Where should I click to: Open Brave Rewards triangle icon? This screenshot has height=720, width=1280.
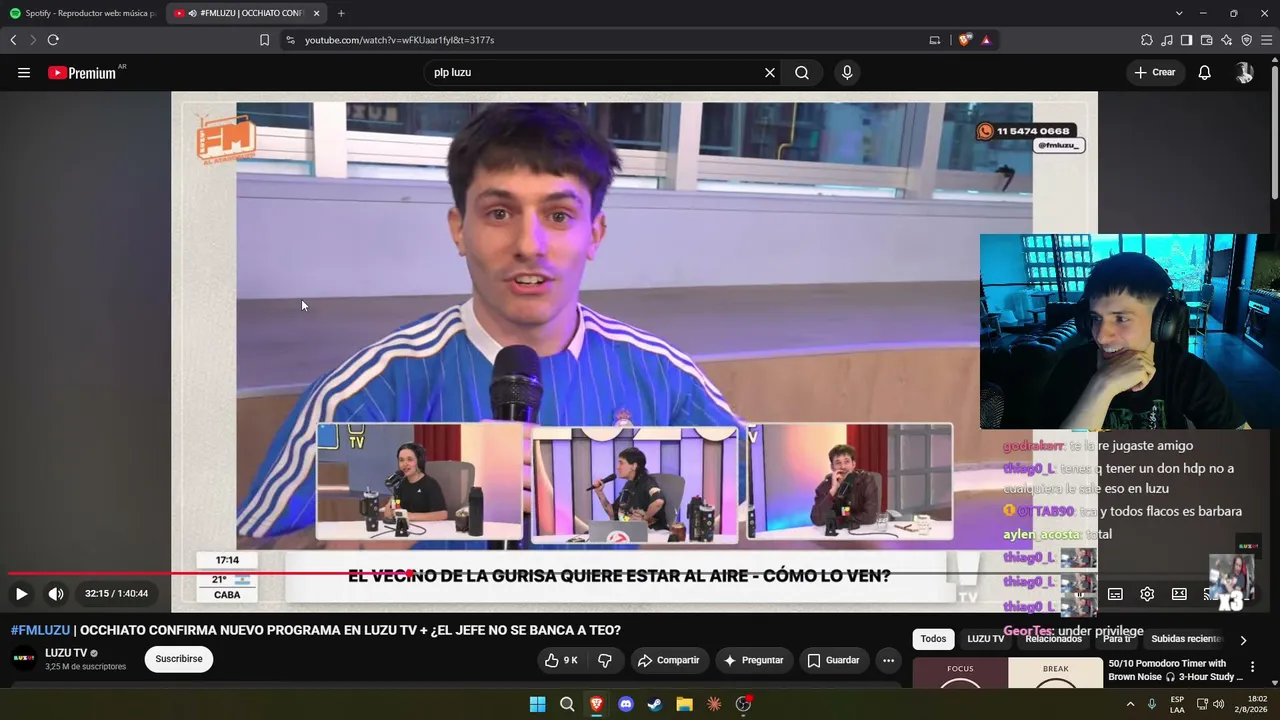(x=986, y=40)
